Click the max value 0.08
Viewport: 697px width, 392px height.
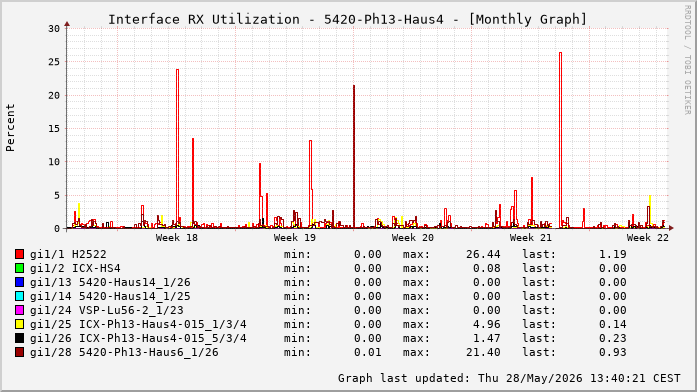click(487, 268)
